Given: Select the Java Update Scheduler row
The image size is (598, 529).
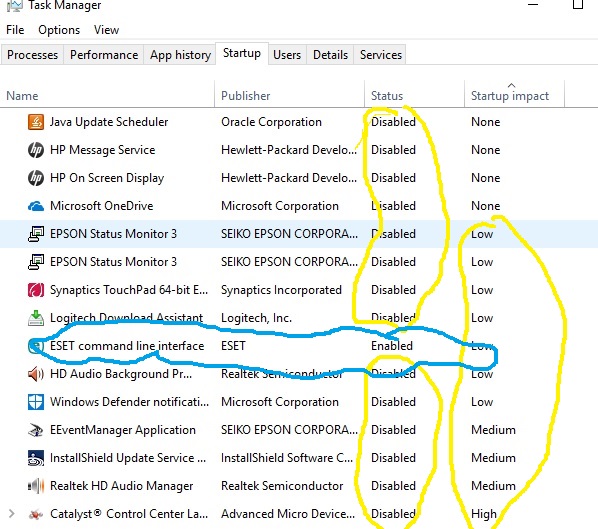Looking at the screenshot, I should pos(299,122).
